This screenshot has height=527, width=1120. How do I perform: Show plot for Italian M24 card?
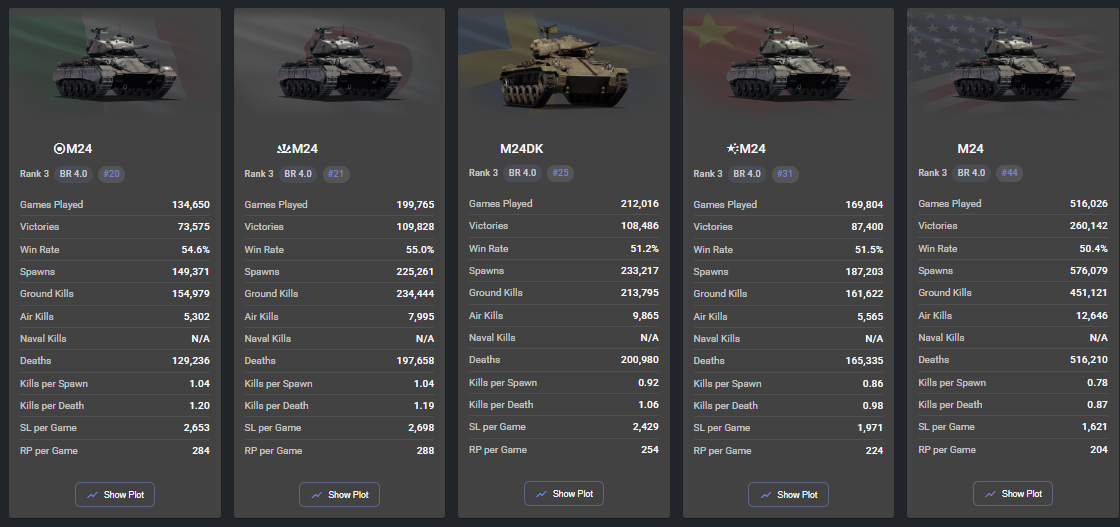point(115,494)
